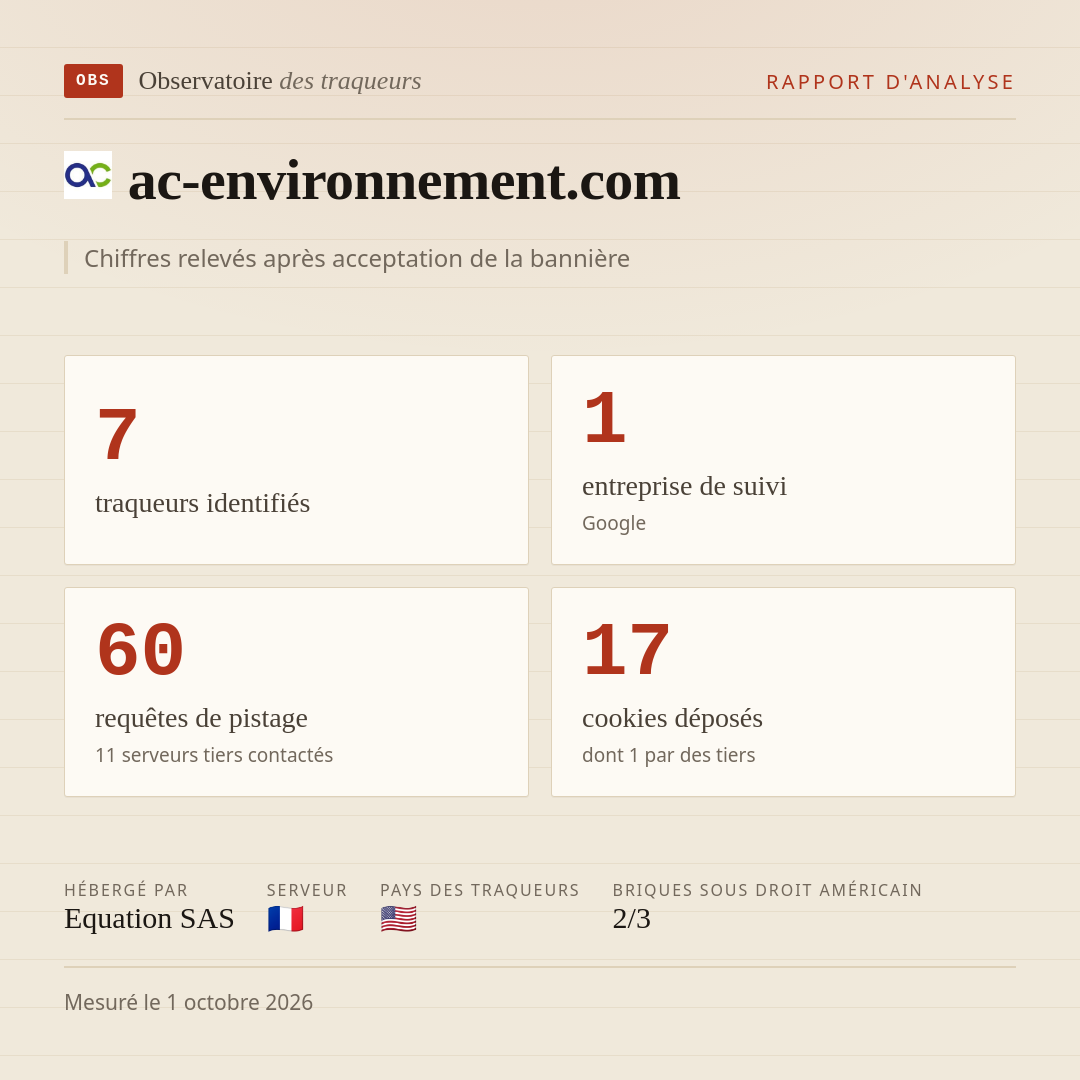The height and width of the screenshot is (1080, 1080).
Task: Click the 'entreprise de suivi' label
Action: pyautogui.click(x=684, y=486)
